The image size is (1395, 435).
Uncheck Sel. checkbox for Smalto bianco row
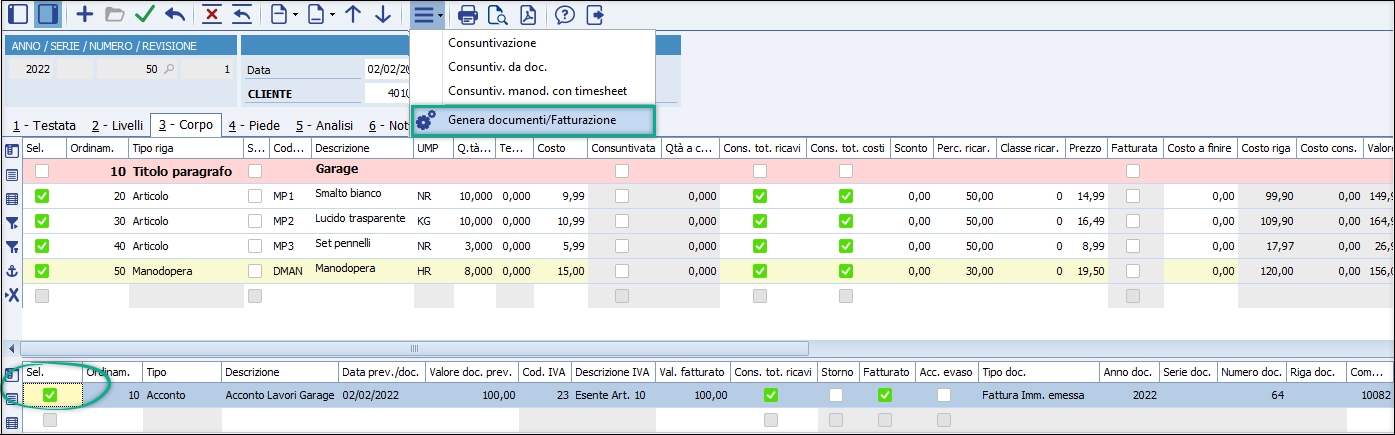click(42, 197)
